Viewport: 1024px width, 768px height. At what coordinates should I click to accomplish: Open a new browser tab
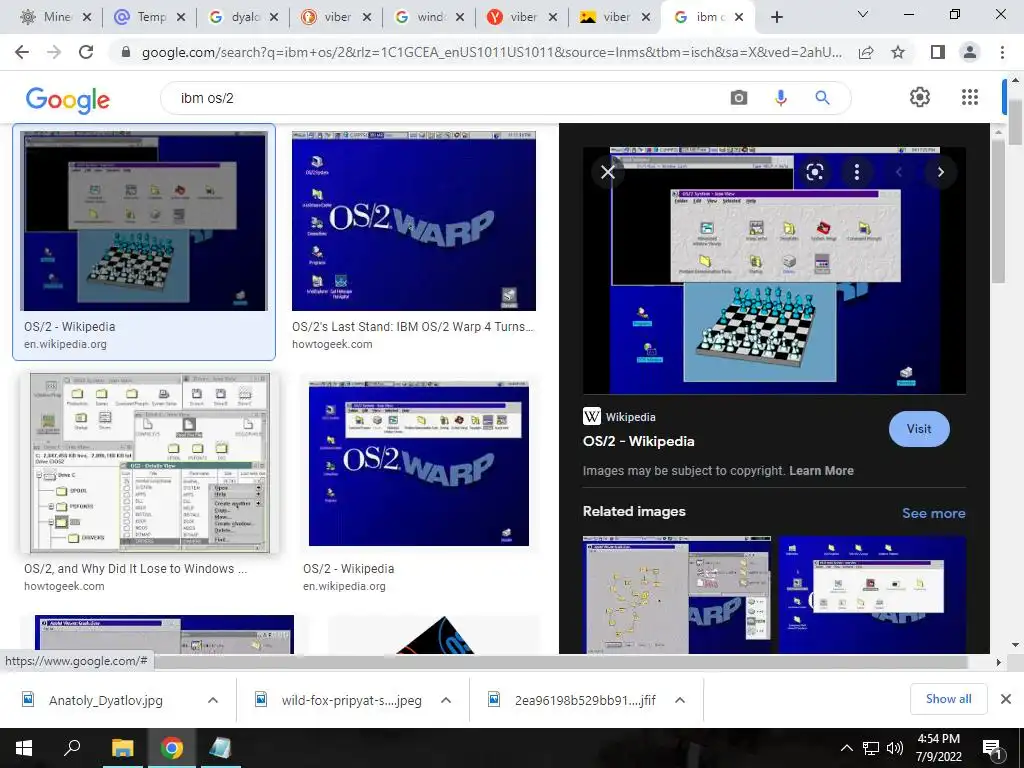[x=776, y=18]
